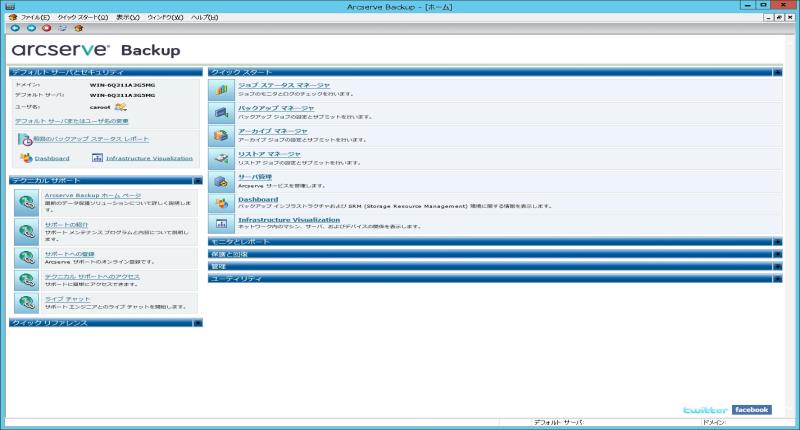Open the ファイル(F) menu
The width and height of the screenshot is (800, 430).
35,17
